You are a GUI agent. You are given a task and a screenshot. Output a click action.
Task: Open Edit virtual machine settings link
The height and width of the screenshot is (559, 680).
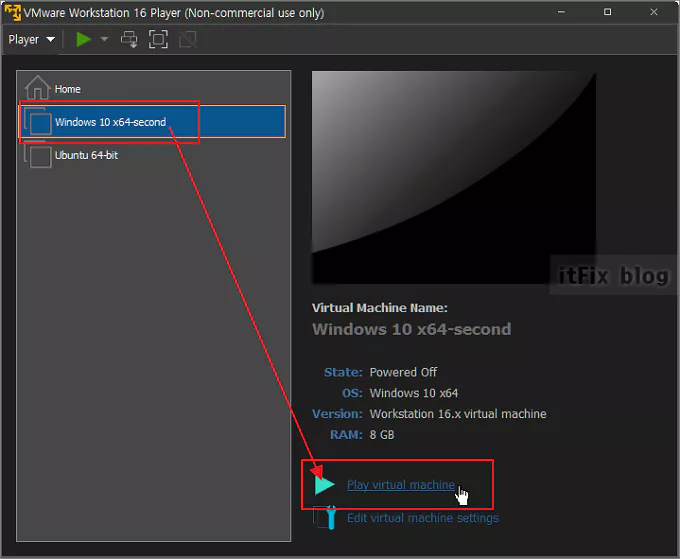click(423, 518)
